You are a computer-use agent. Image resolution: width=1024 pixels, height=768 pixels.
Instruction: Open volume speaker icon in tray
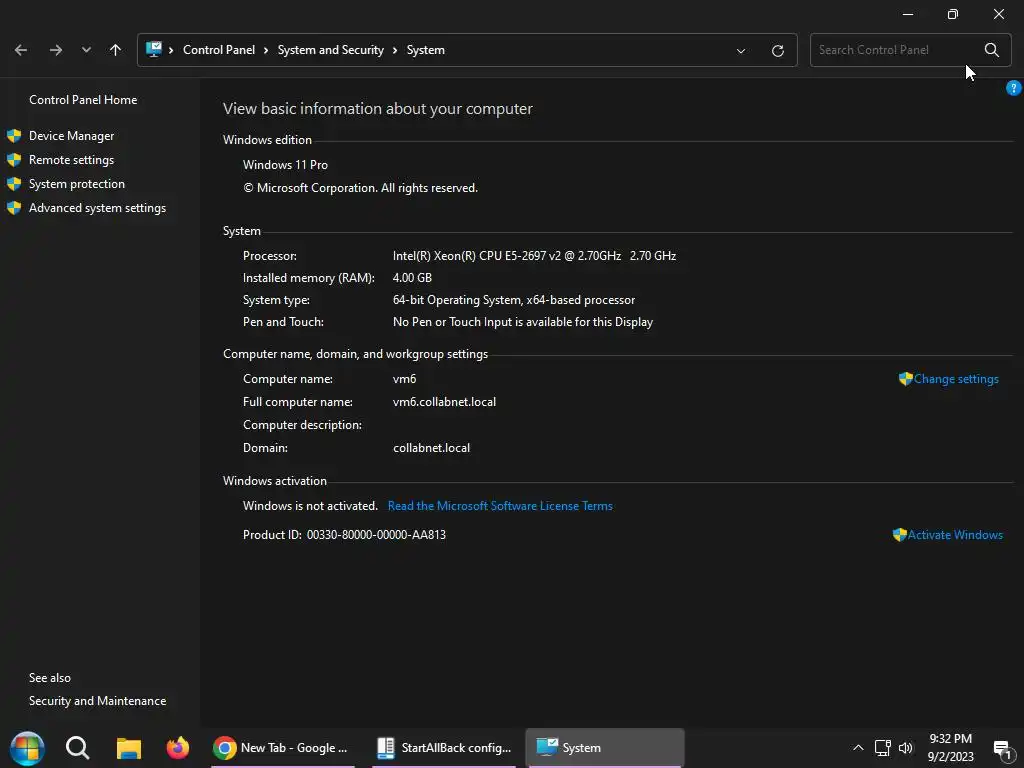tap(906, 748)
